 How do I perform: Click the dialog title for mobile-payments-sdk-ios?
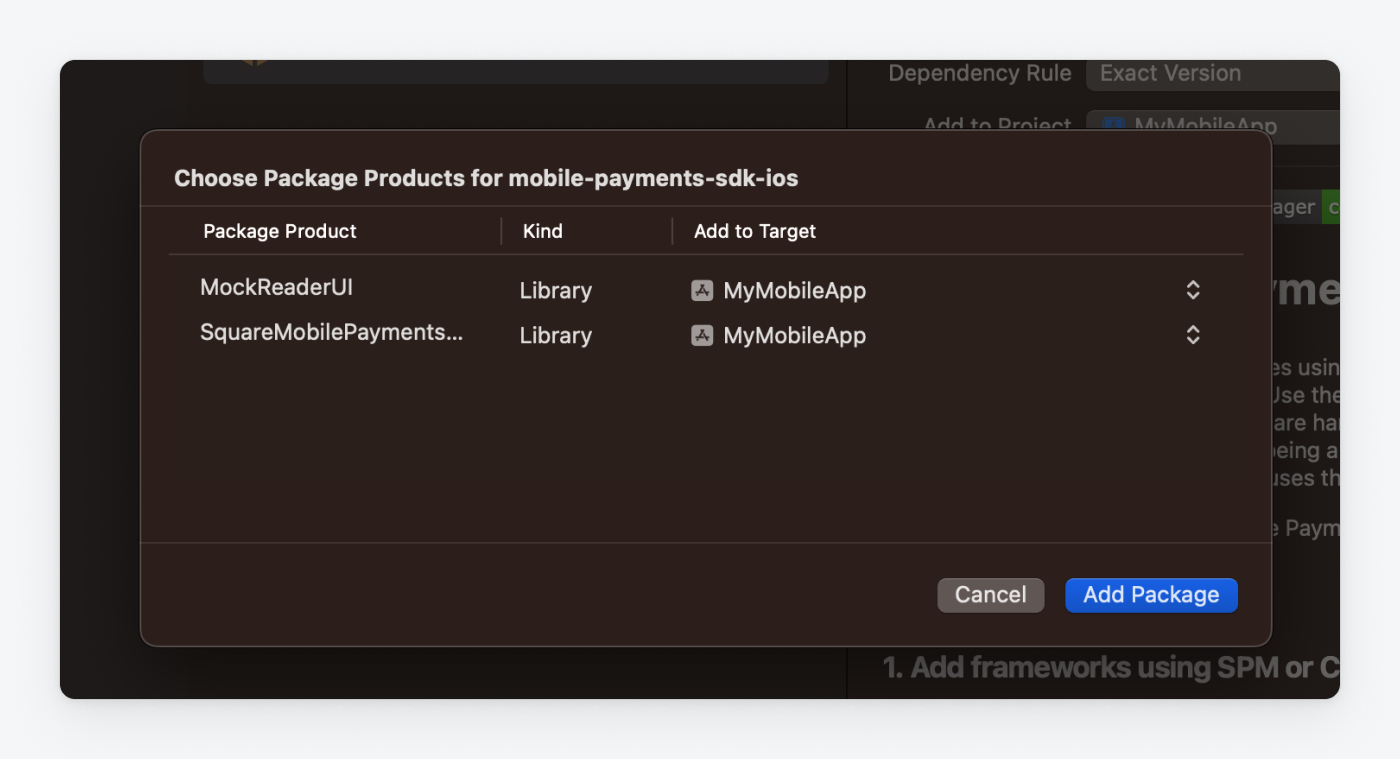click(x=486, y=179)
